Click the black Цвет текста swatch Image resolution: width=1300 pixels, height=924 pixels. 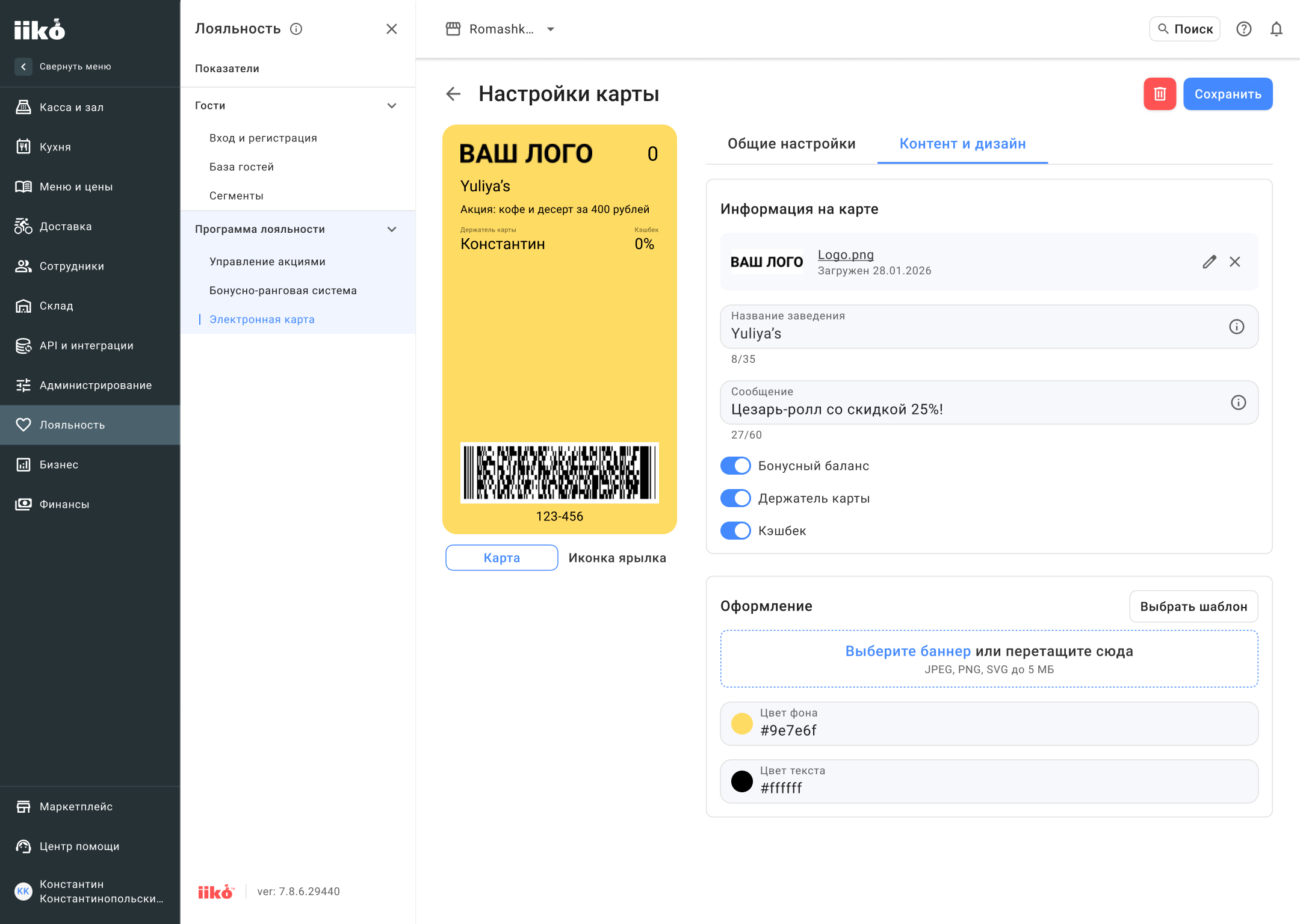click(x=742, y=781)
